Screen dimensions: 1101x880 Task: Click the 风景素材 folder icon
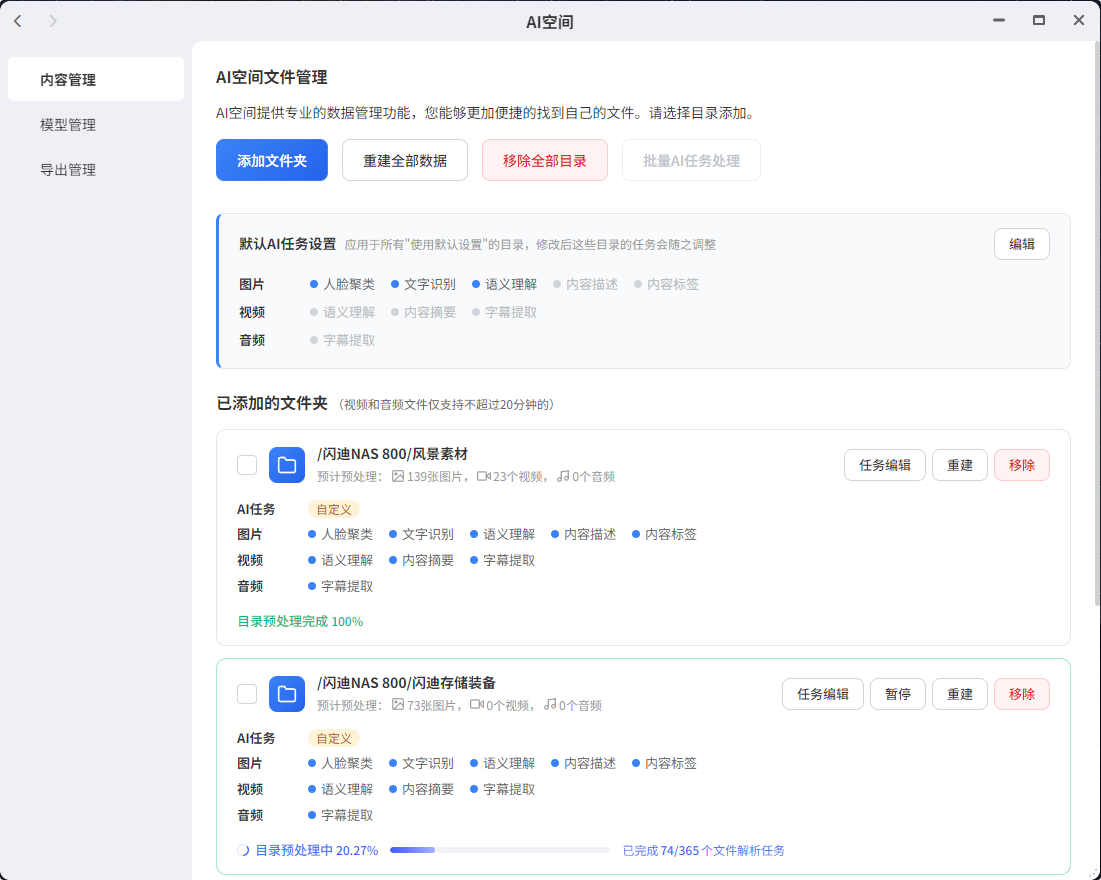pos(286,465)
